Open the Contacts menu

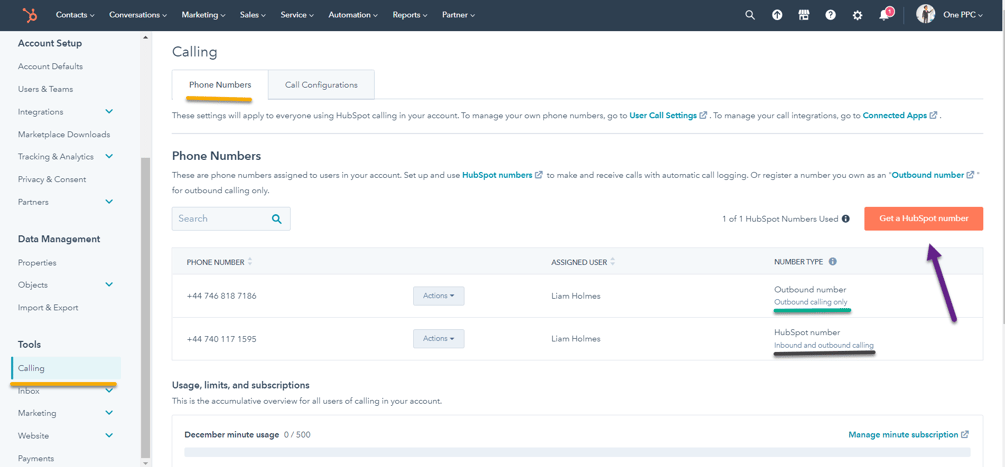pos(75,15)
